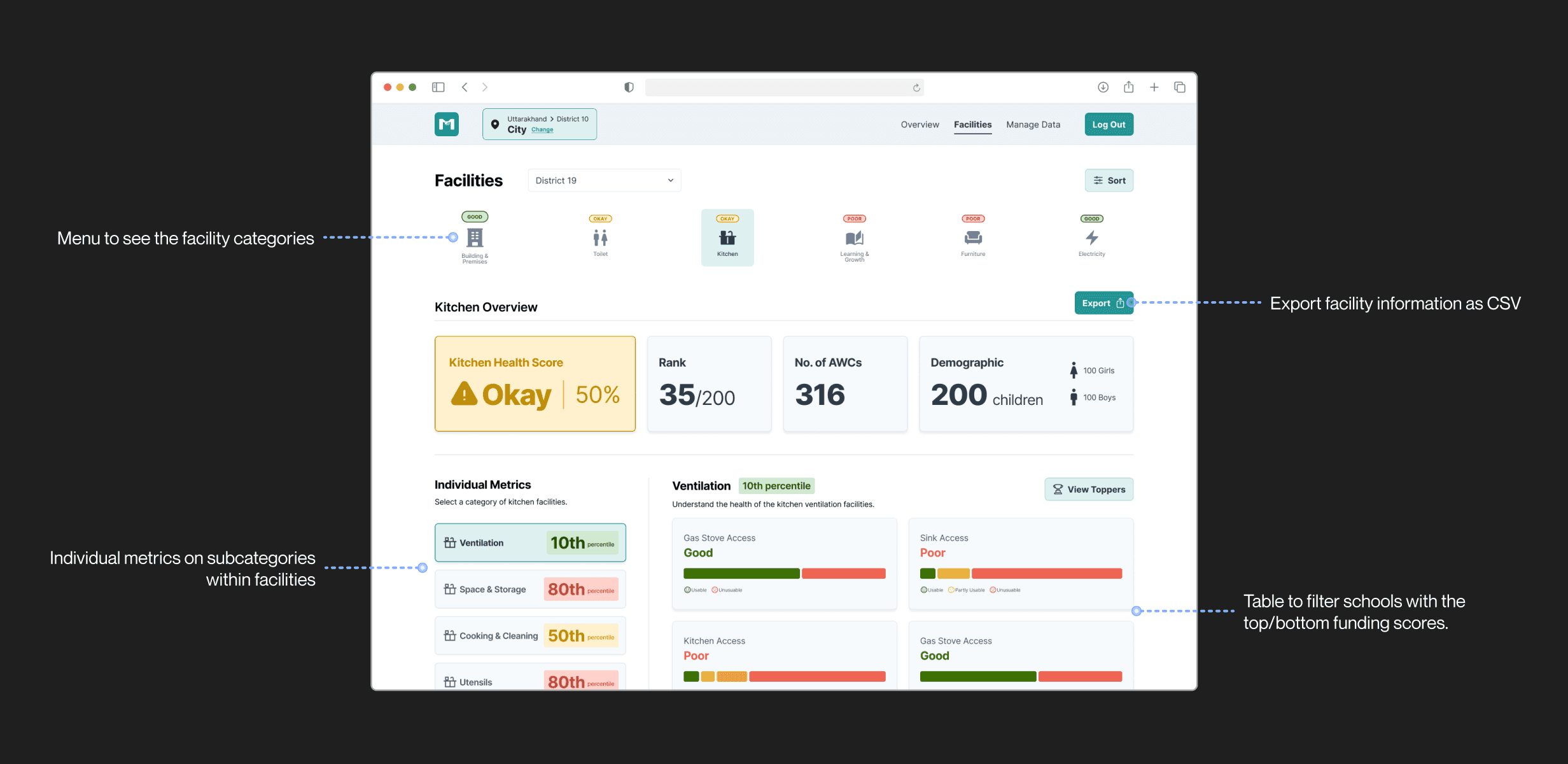Click Kitchen Access red bar segment

point(817,677)
